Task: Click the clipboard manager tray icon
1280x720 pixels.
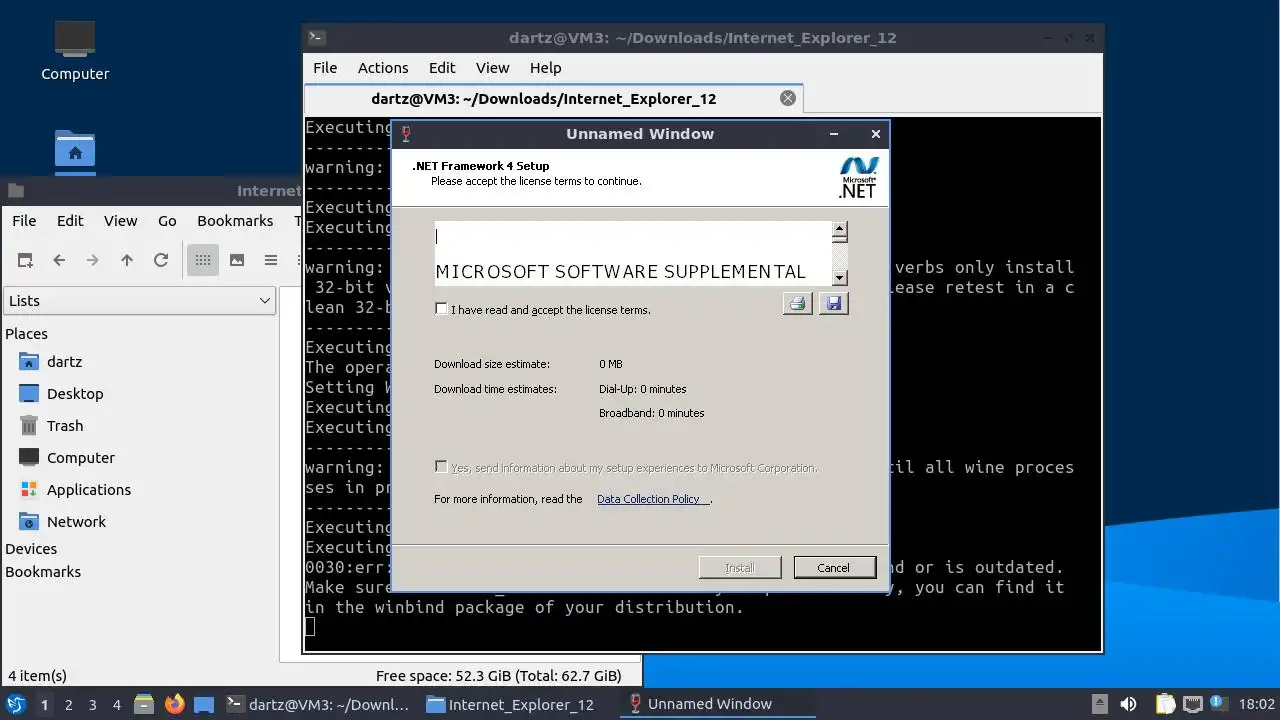Action: [1166, 704]
